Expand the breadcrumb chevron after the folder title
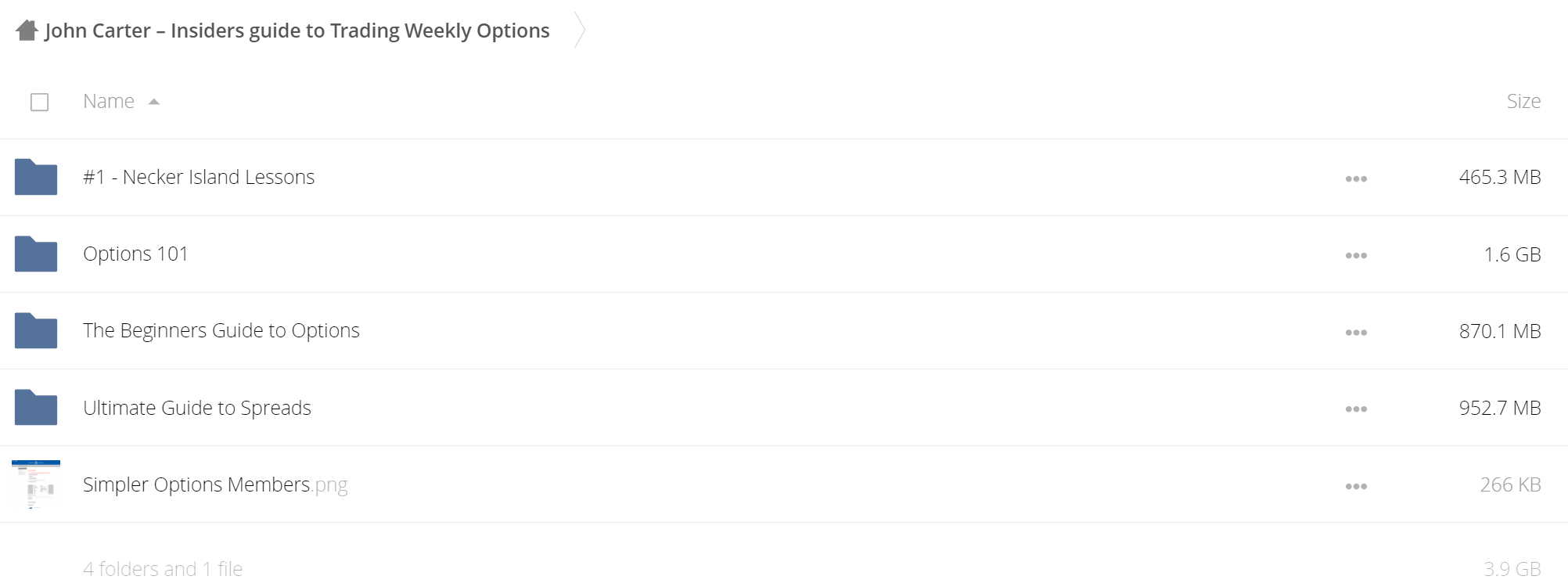 pyautogui.click(x=580, y=31)
